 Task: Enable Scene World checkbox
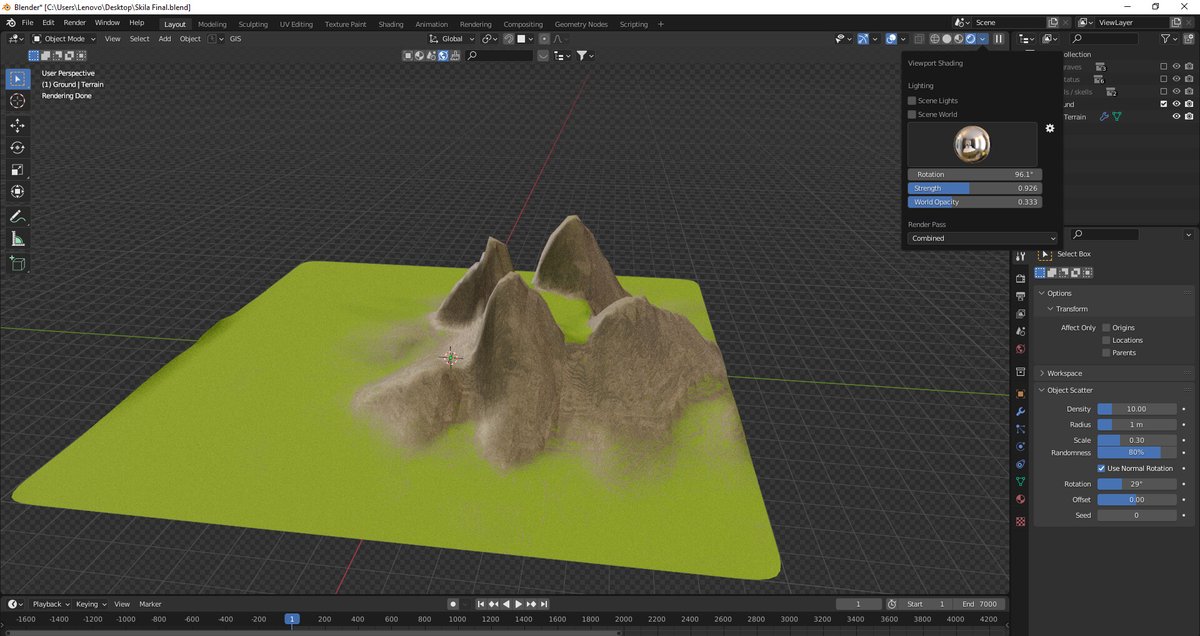point(912,114)
